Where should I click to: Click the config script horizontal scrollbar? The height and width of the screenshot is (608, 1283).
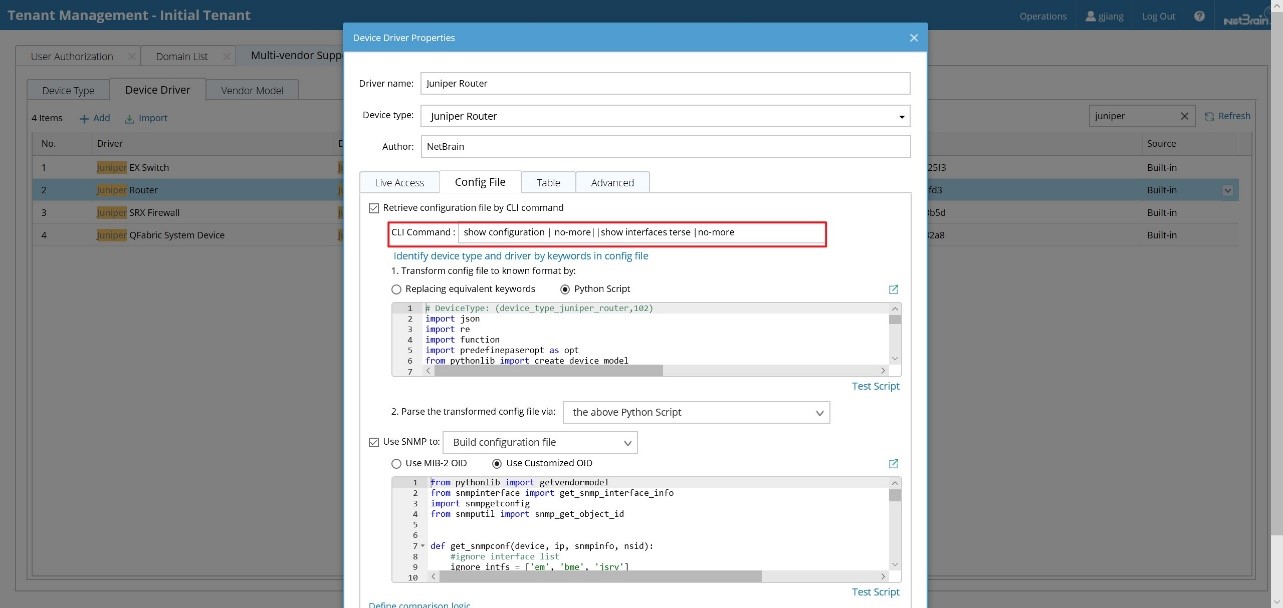[x=548, y=370]
